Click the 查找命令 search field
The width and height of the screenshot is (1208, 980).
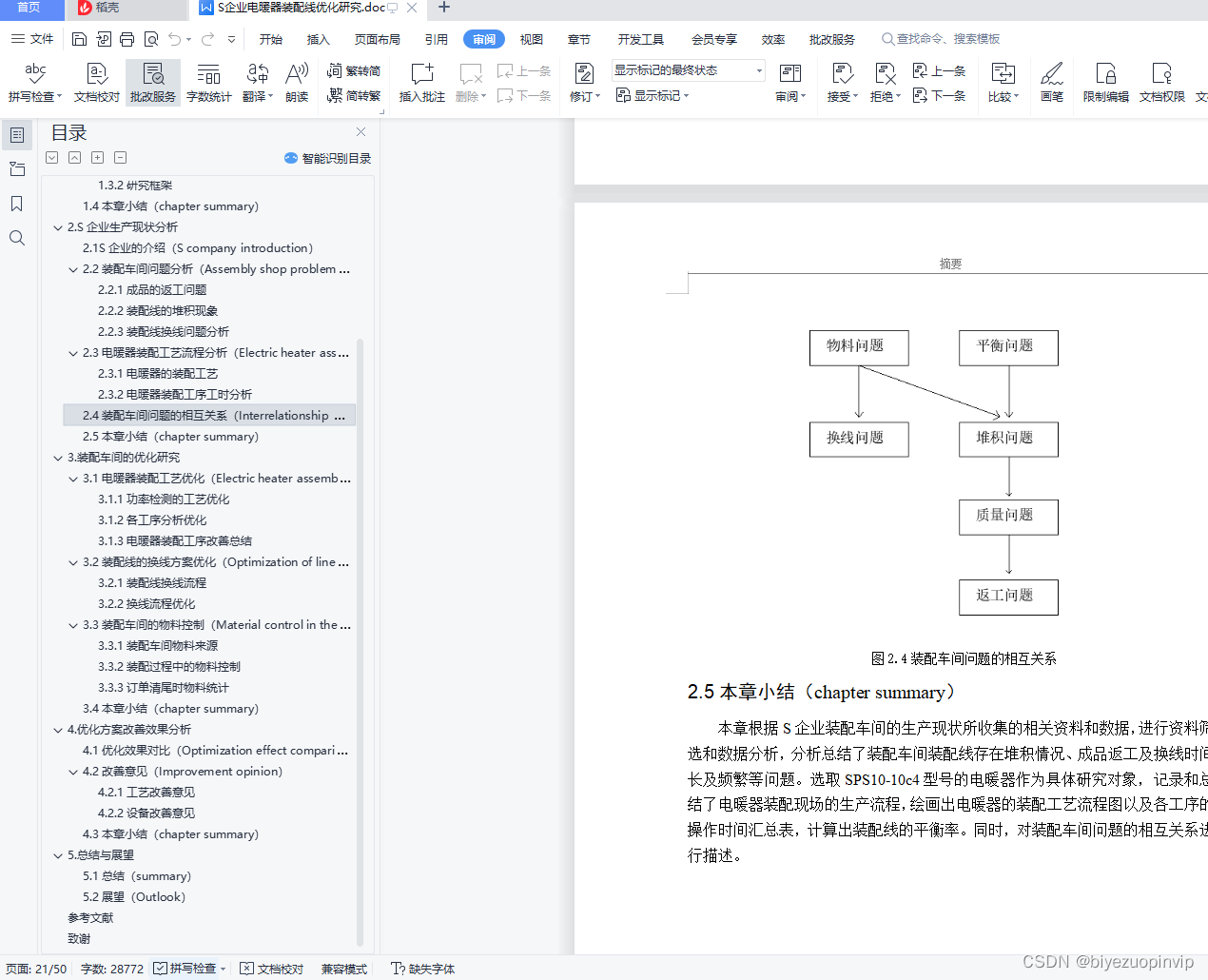942,39
